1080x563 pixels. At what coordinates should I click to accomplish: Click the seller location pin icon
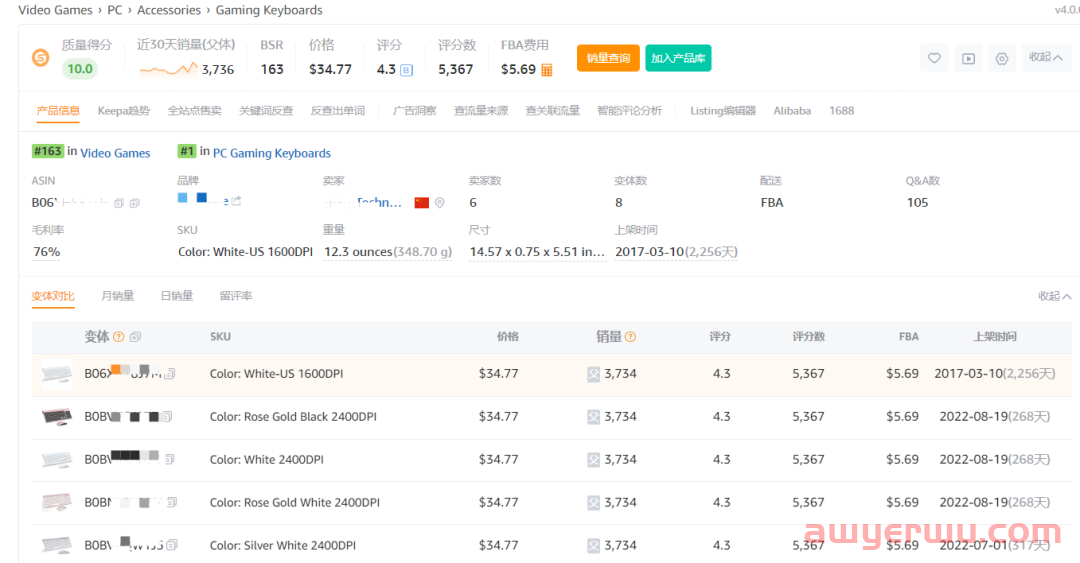[439, 203]
